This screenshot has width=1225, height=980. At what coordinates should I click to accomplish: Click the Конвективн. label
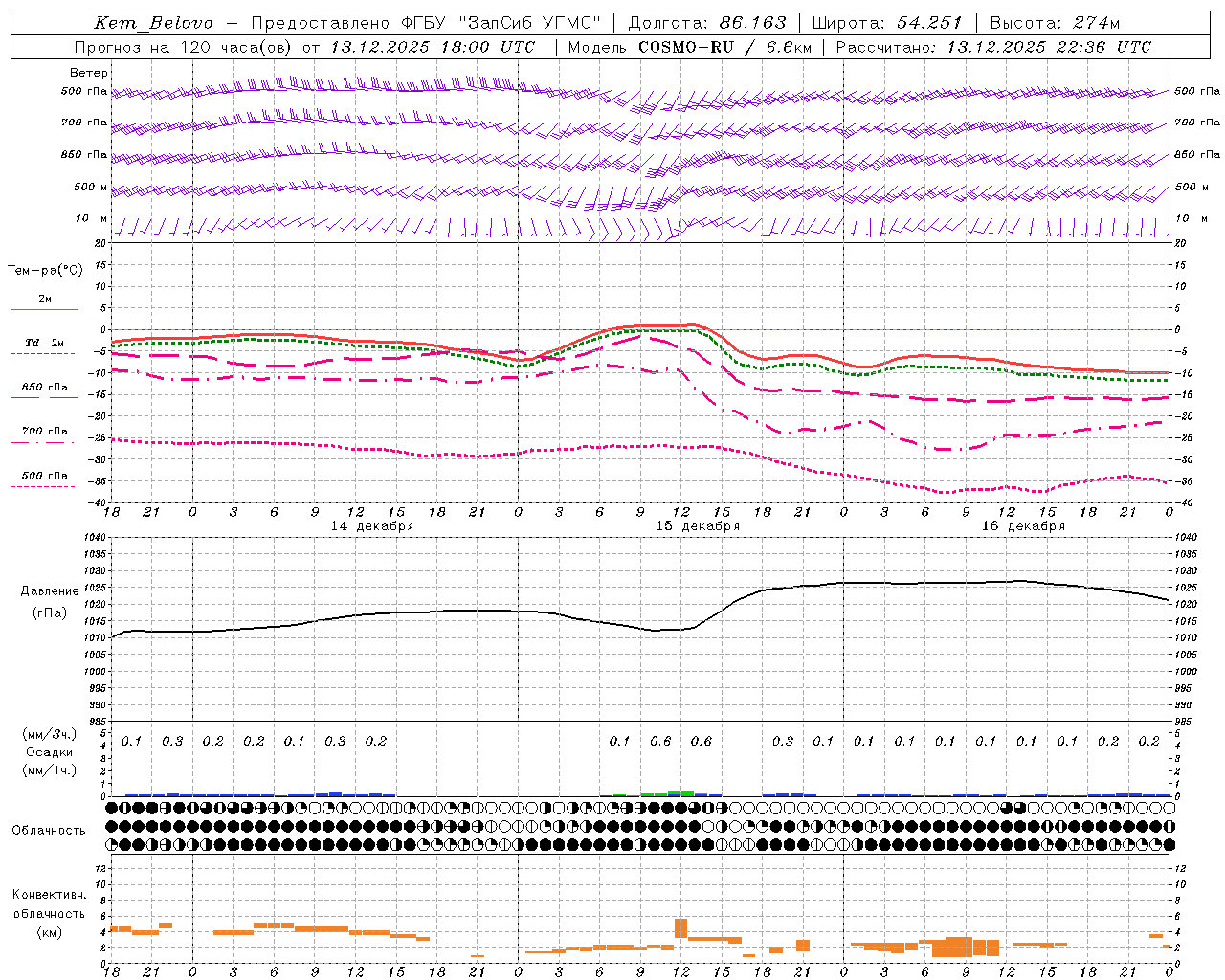pyautogui.click(x=49, y=895)
